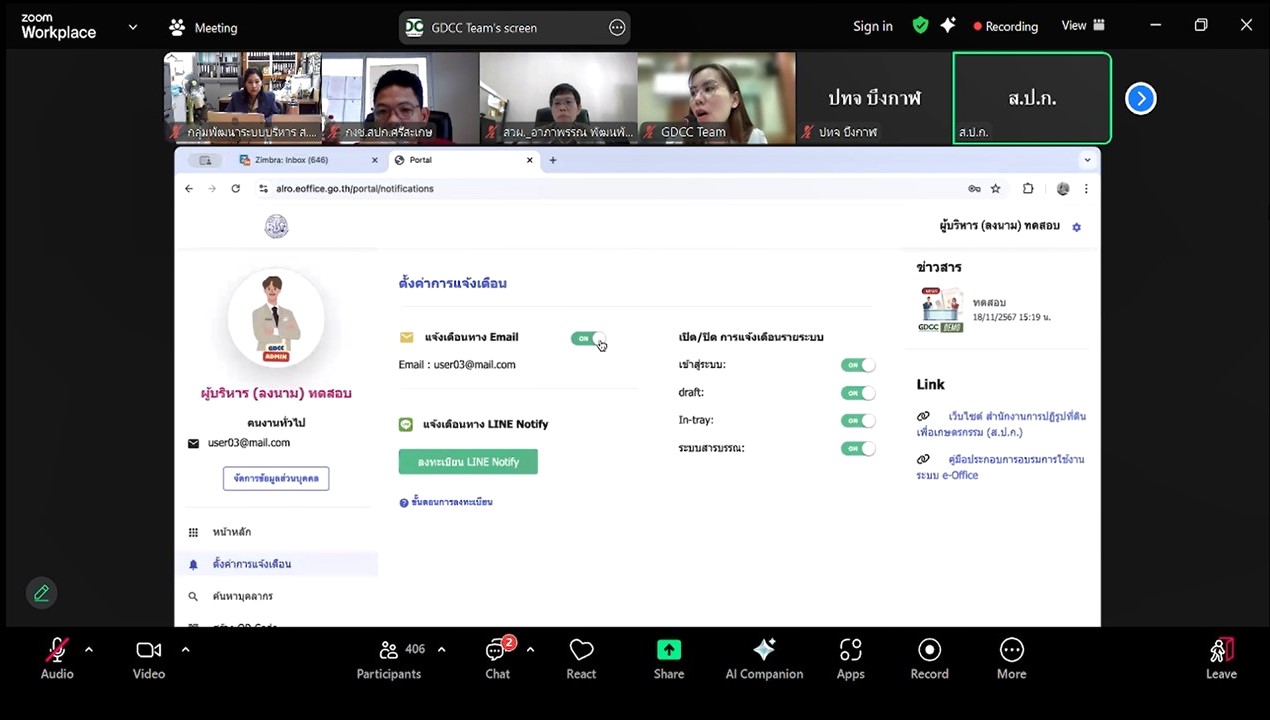Toggle the draft notification switch
This screenshot has width=1270, height=720.
(858, 393)
